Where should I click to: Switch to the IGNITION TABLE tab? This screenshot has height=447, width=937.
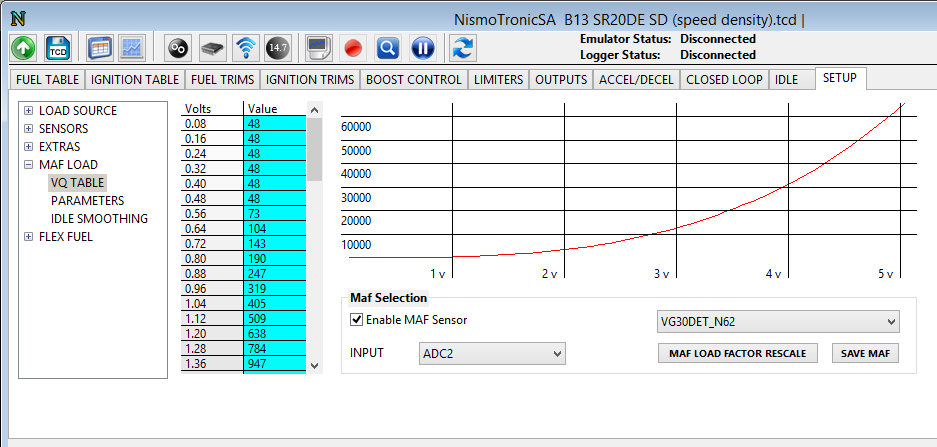(135, 79)
